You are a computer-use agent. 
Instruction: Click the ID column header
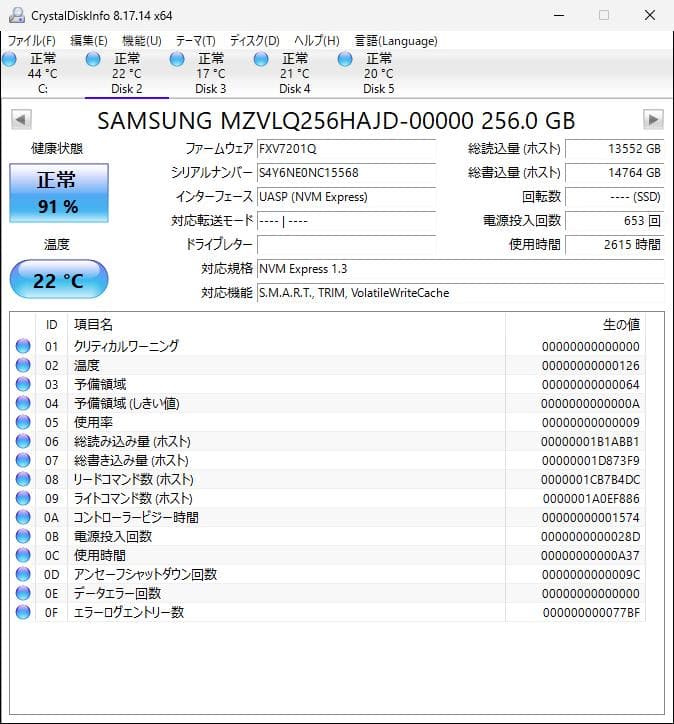51,325
